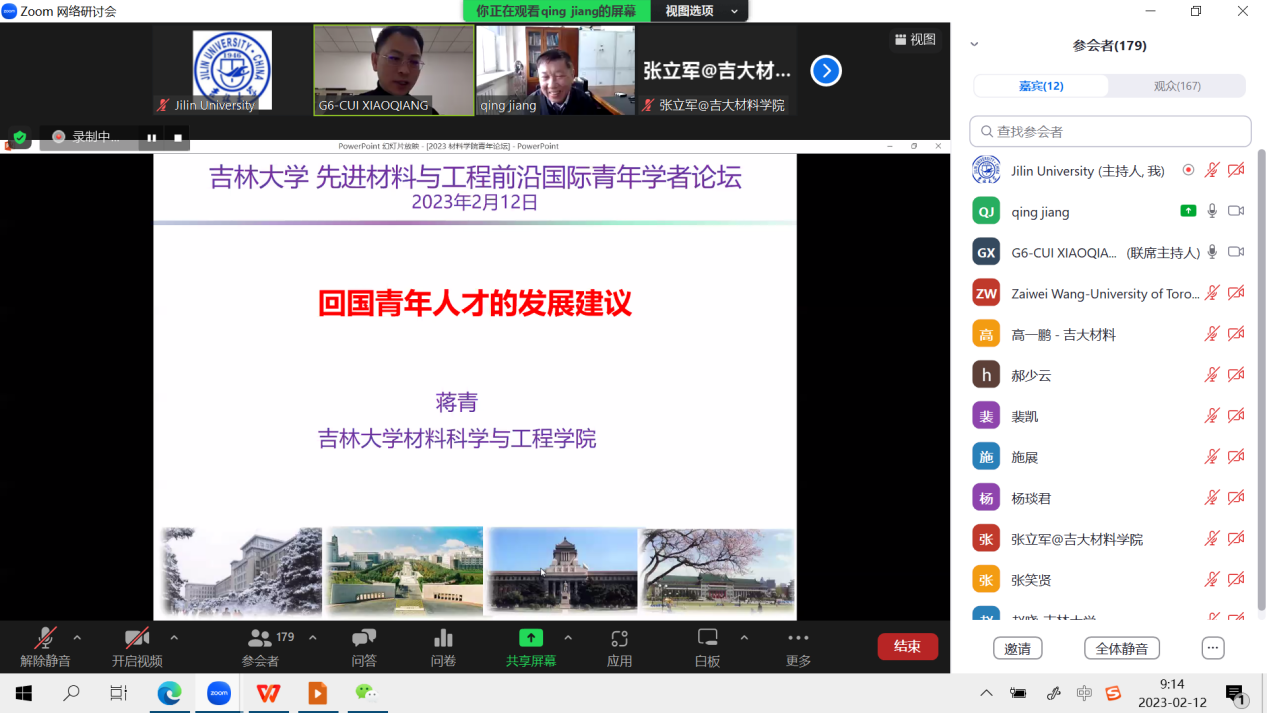
Task: Expand audio options next to 解除静音
Action: click(x=75, y=637)
